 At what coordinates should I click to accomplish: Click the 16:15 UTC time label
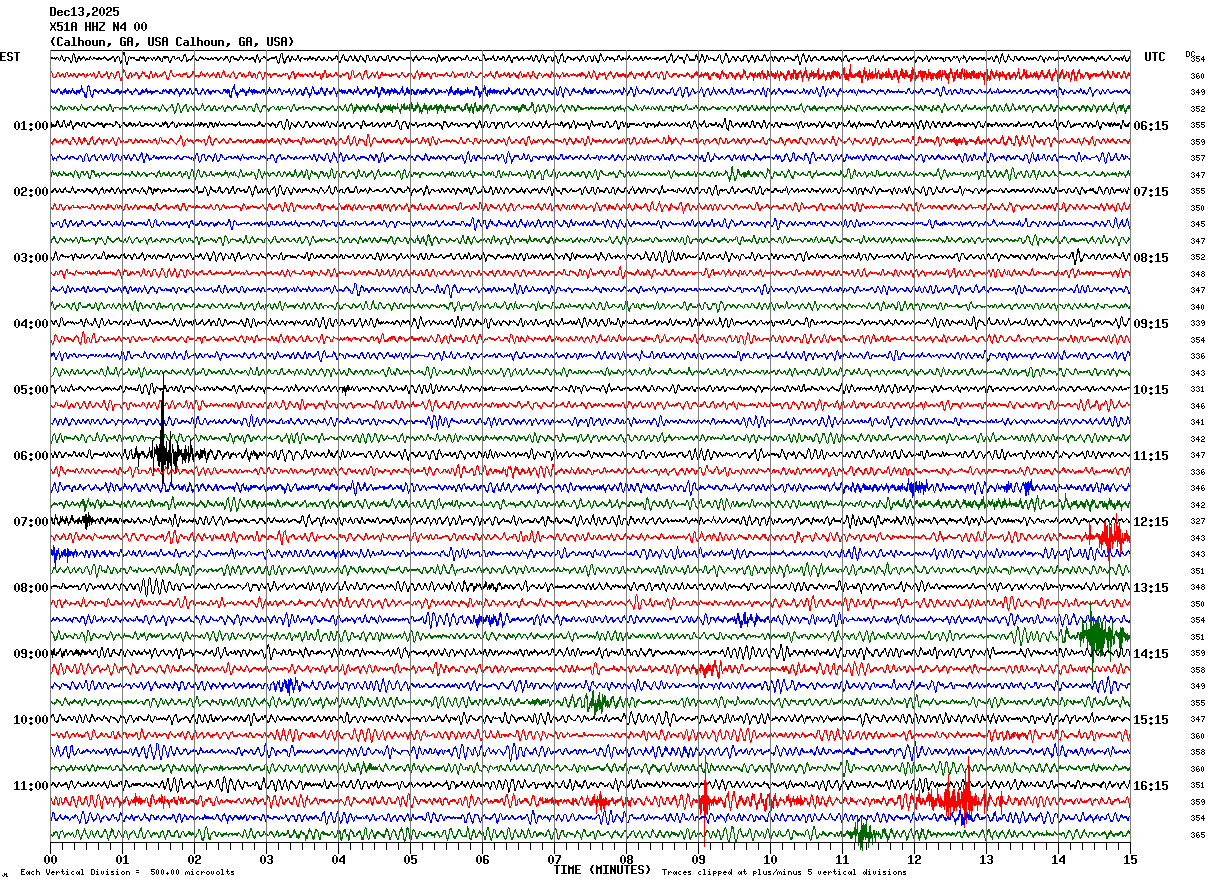1151,786
